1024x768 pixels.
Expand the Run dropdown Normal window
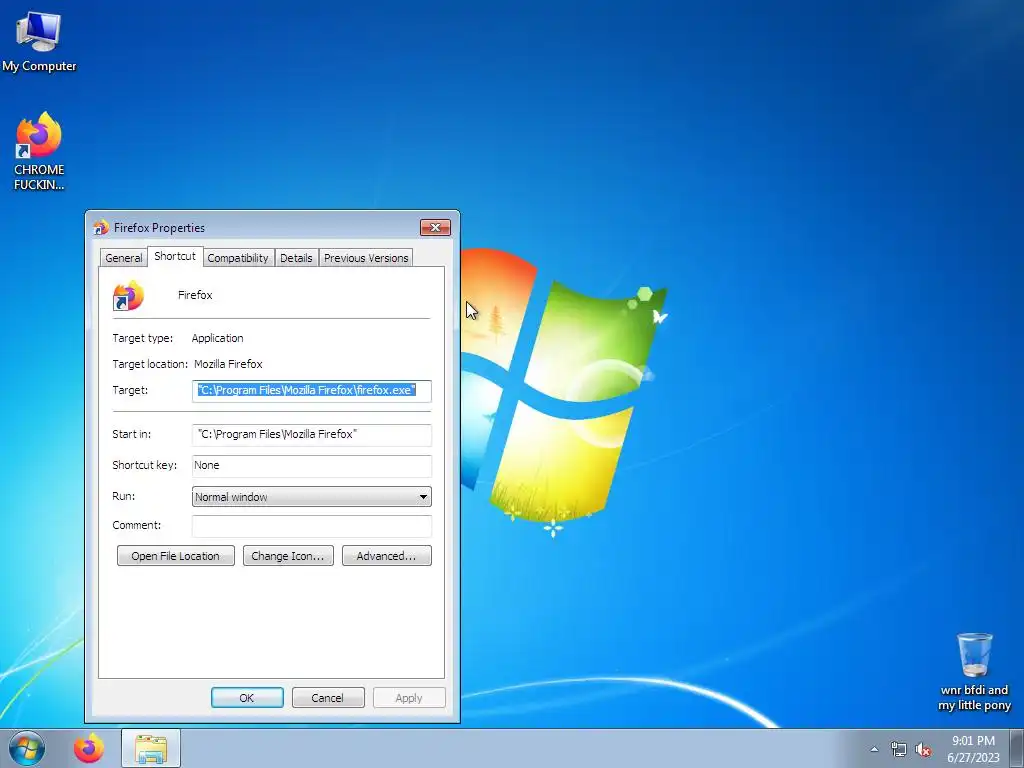pyautogui.click(x=312, y=497)
